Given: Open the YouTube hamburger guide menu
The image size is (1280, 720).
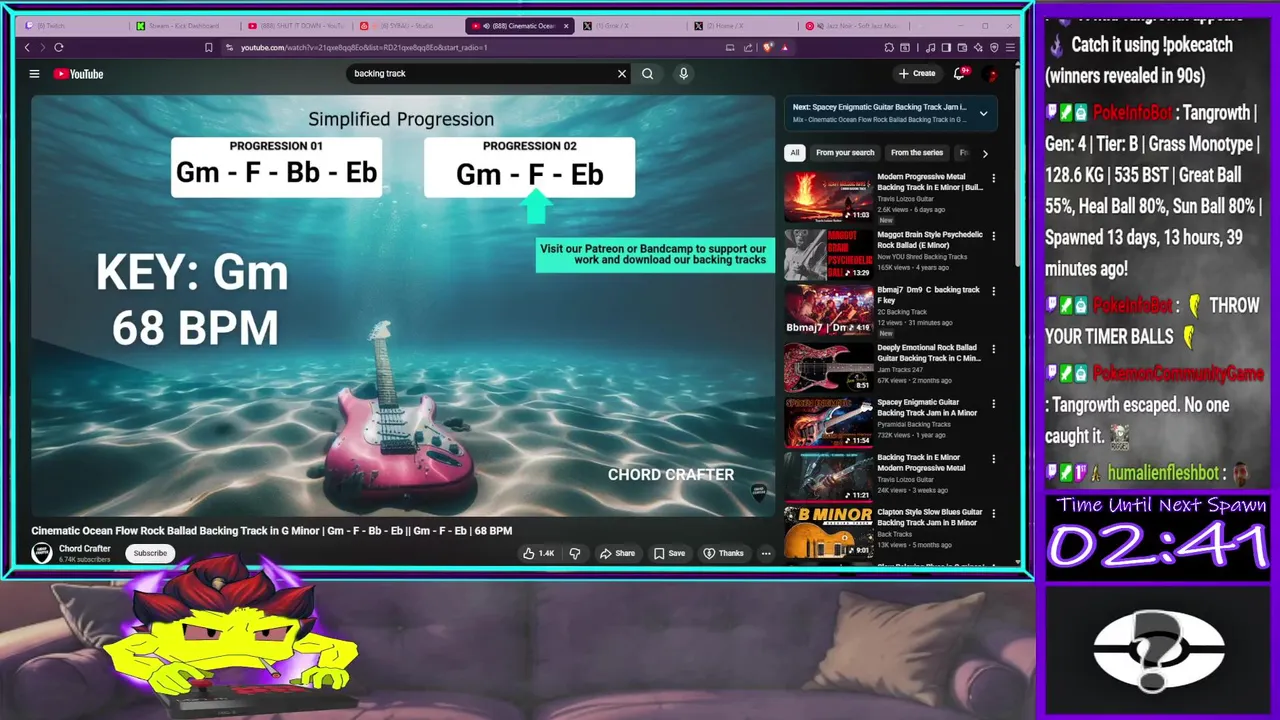Looking at the screenshot, I should (x=34, y=73).
